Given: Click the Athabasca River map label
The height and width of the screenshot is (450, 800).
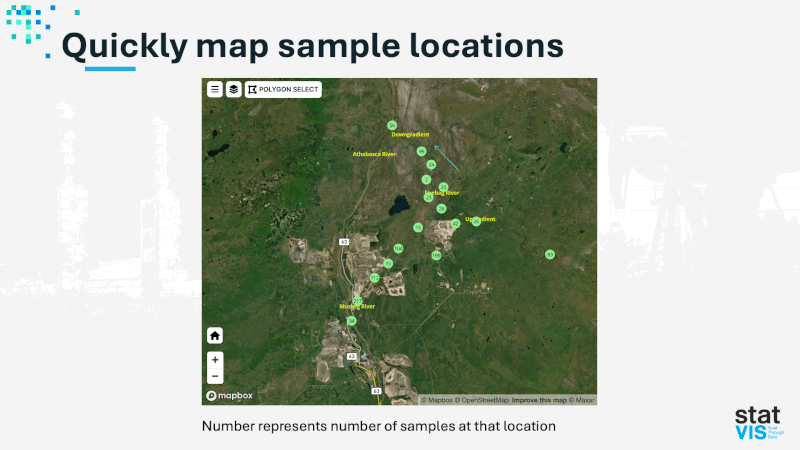Looking at the screenshot, I should point(374,154).
